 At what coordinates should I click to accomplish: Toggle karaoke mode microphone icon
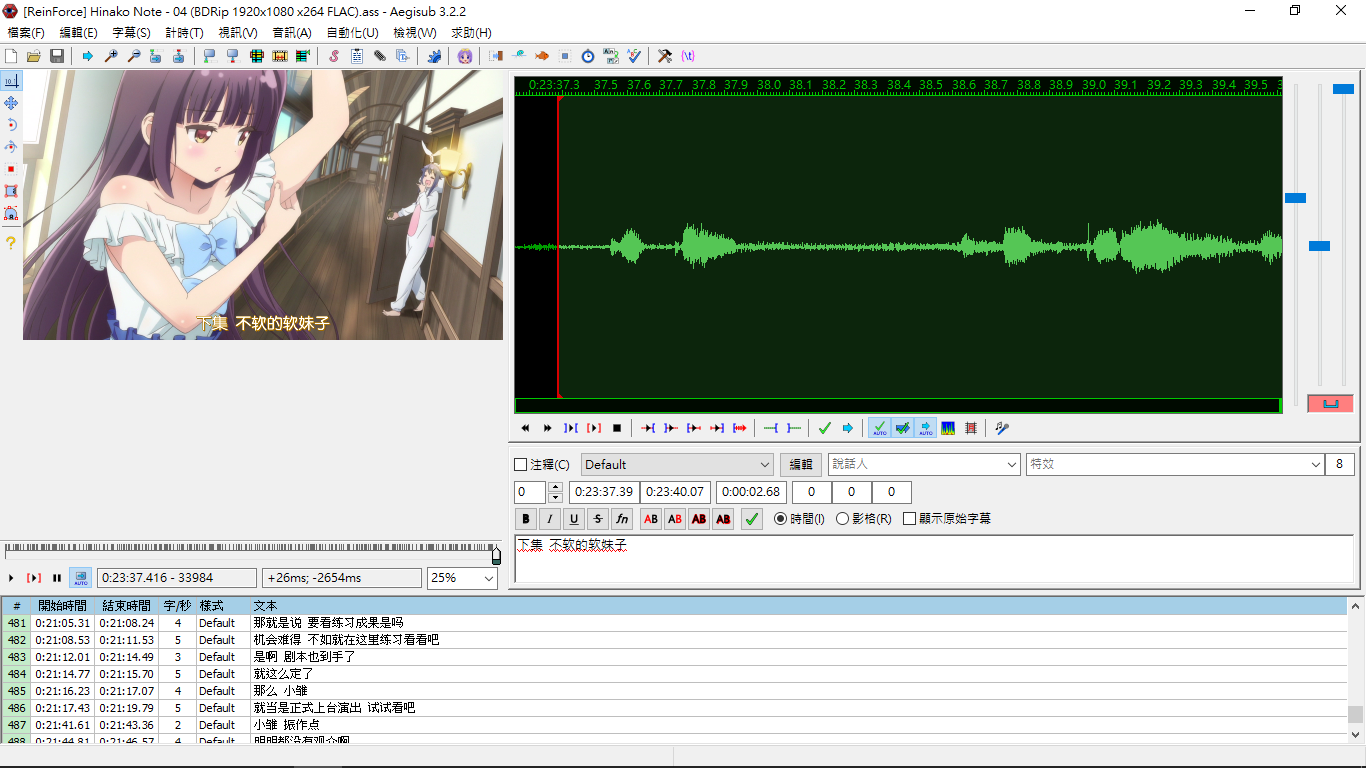click(1002, 428)
